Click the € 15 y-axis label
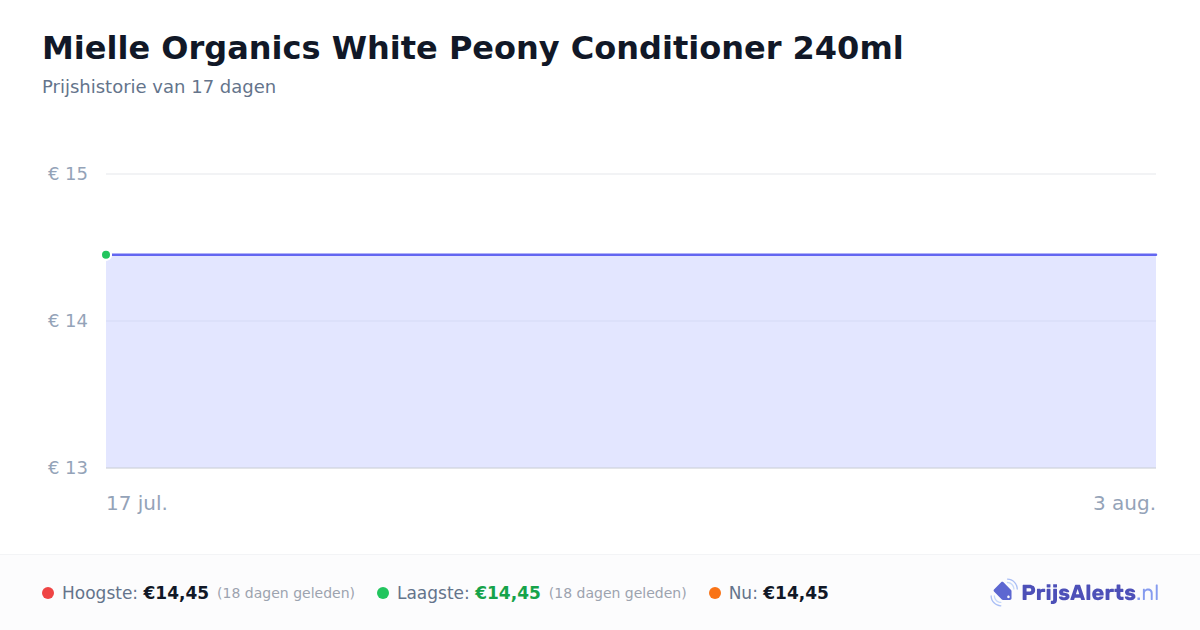The image size is (1200, 630). 68,174
